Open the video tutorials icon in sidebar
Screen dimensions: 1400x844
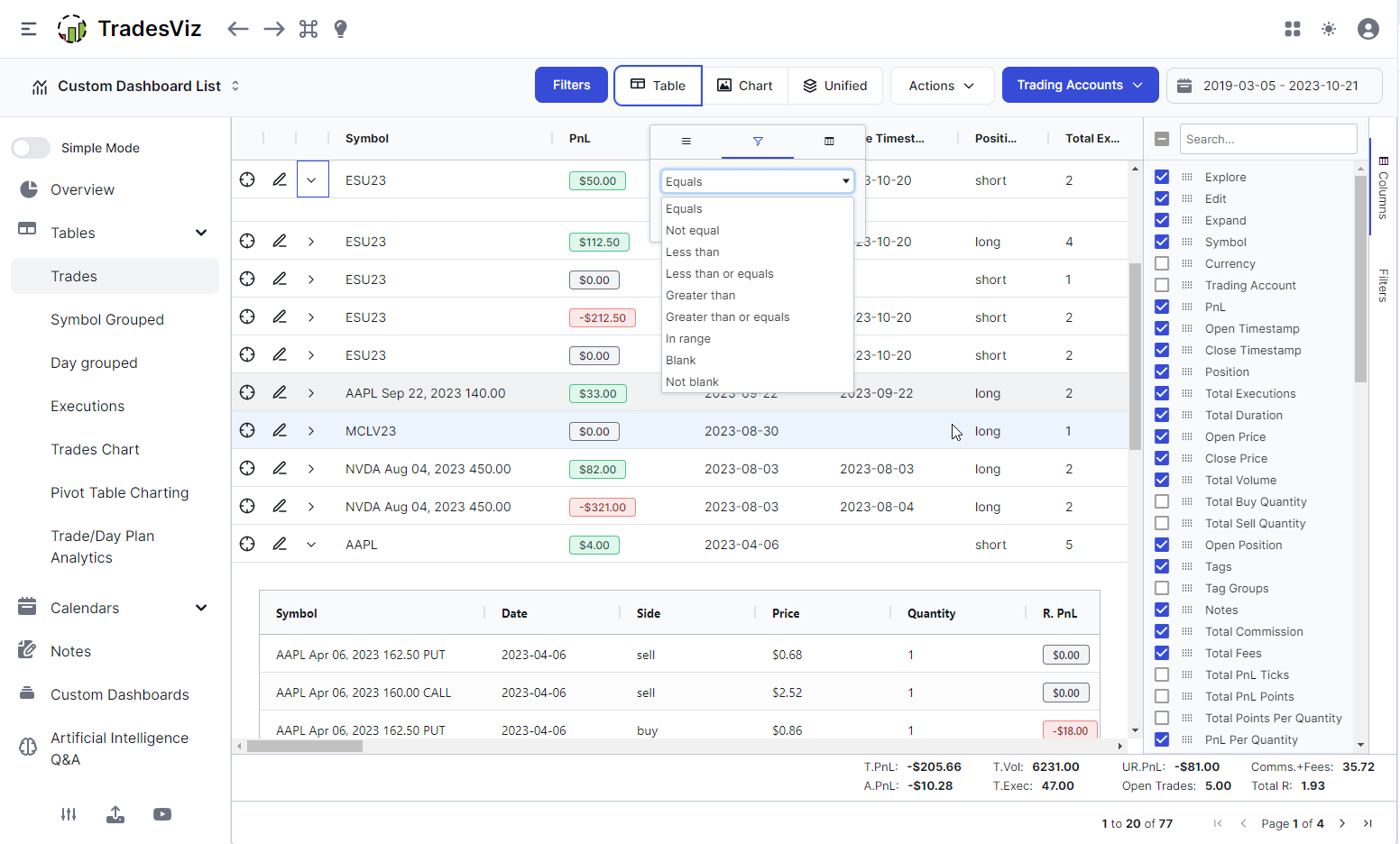(162, 814)
